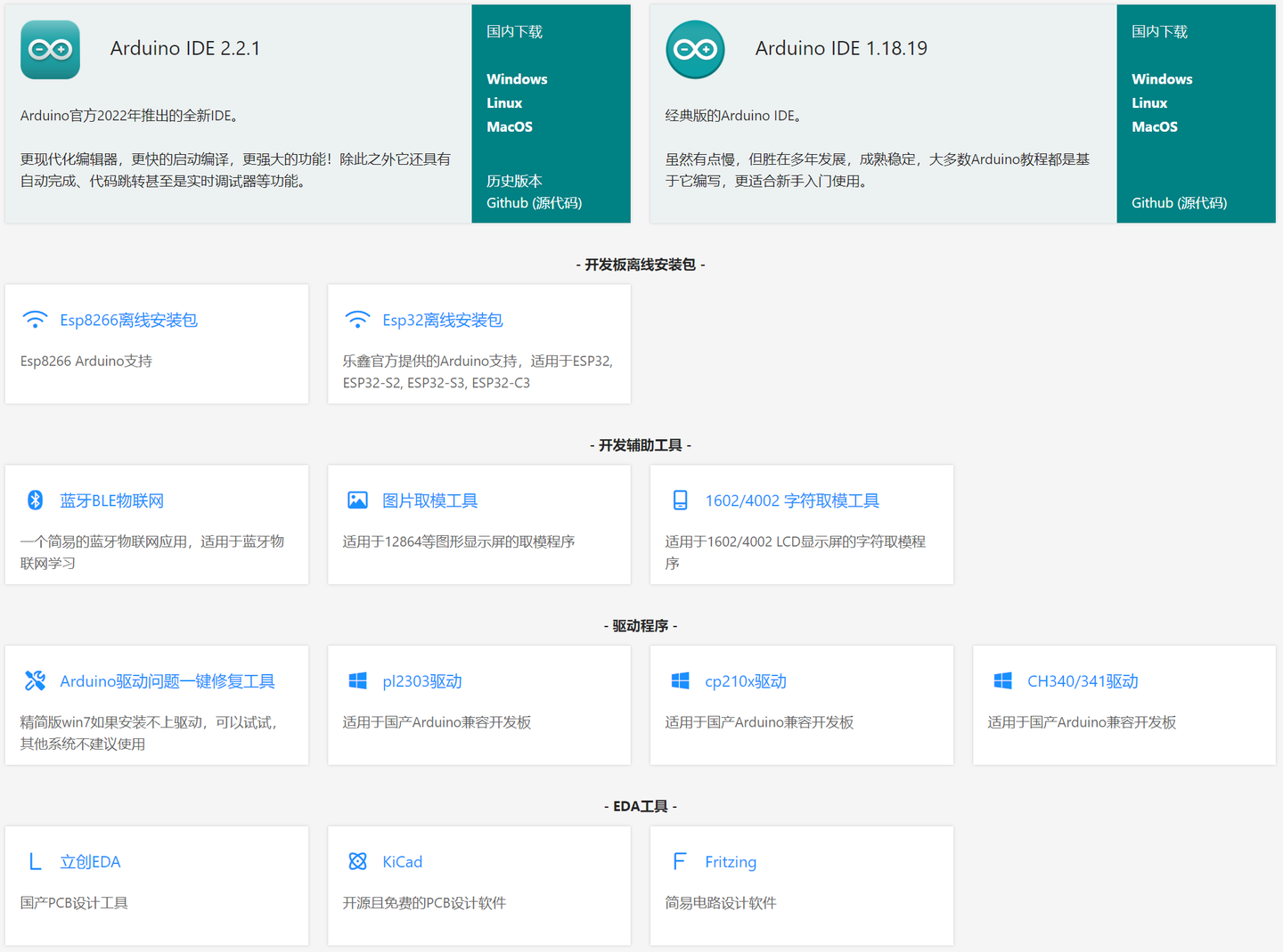Click the Arduino IDE 1.18.19 logo icon
This screenshot has width=1283, height=952.
695,50
